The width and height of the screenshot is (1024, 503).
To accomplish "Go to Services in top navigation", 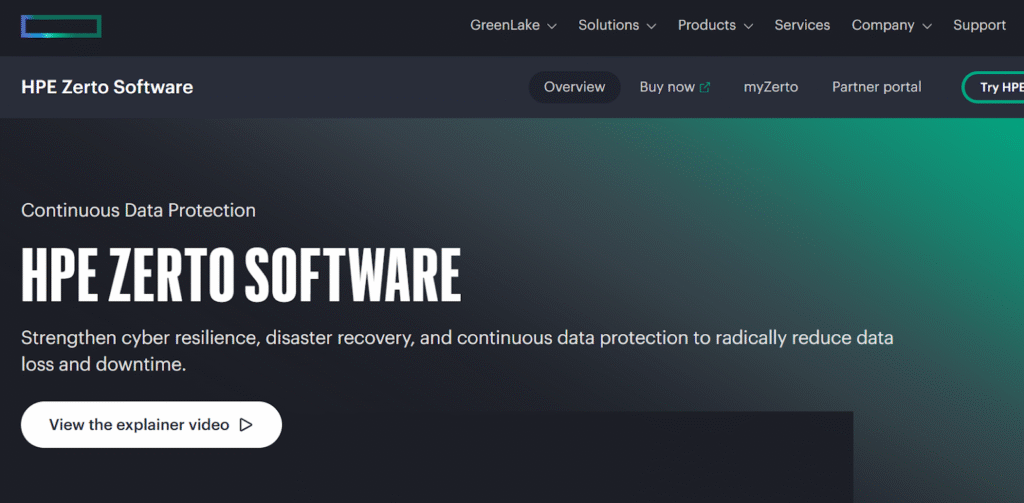I will click(x=802, y=26).
